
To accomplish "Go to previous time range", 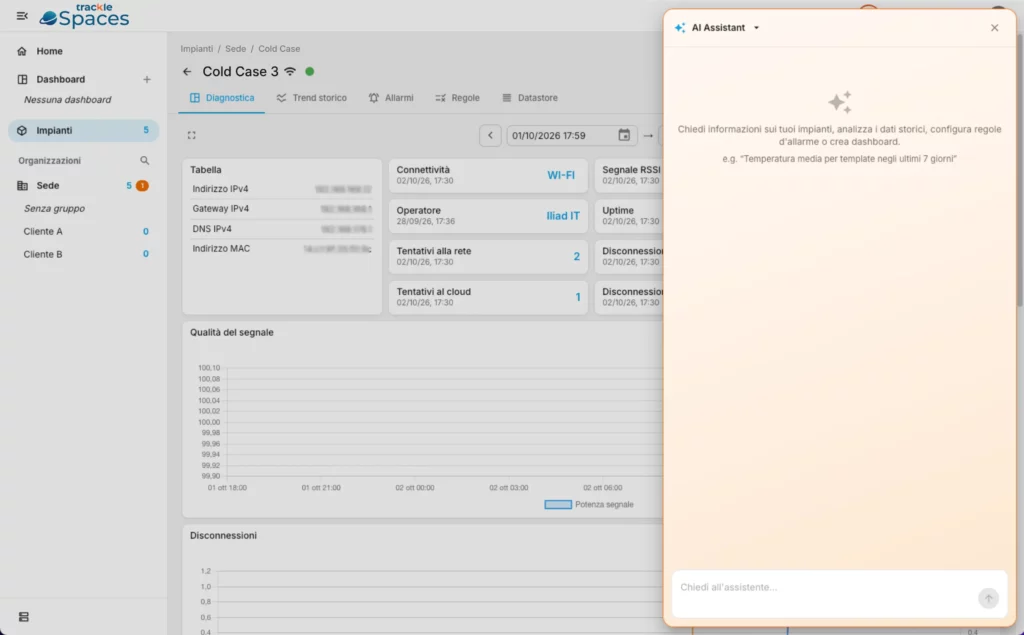I will [x=490, y=135].
